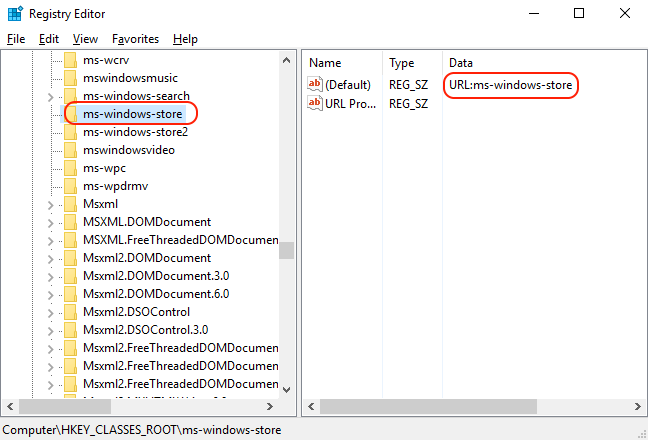Viewport: 648px width, 440px height.
Task: Expand the MSXML.FreeThreadedDOMDocument key
Action: point(50,241)
